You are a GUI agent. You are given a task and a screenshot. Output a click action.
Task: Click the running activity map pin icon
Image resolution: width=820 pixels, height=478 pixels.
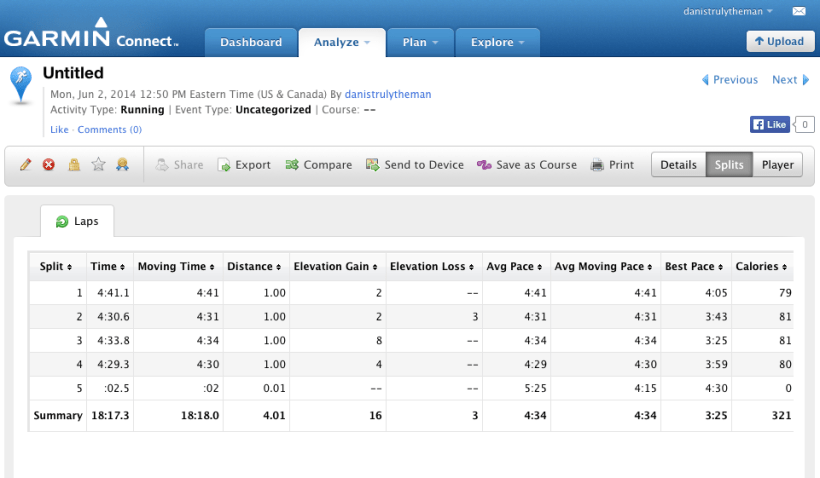(x=21, y=85)
